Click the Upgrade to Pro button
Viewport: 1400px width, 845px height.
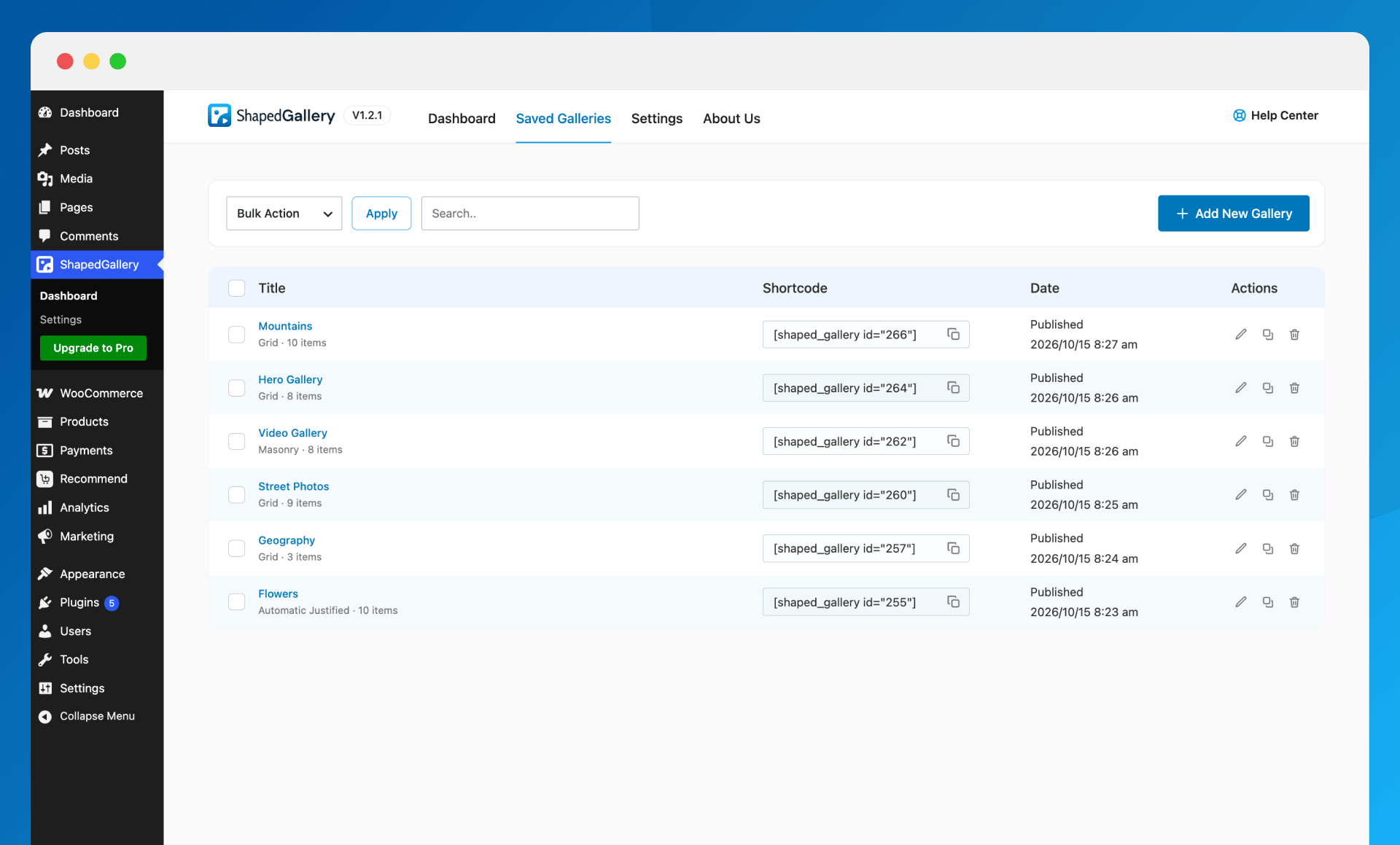(93, 348)
